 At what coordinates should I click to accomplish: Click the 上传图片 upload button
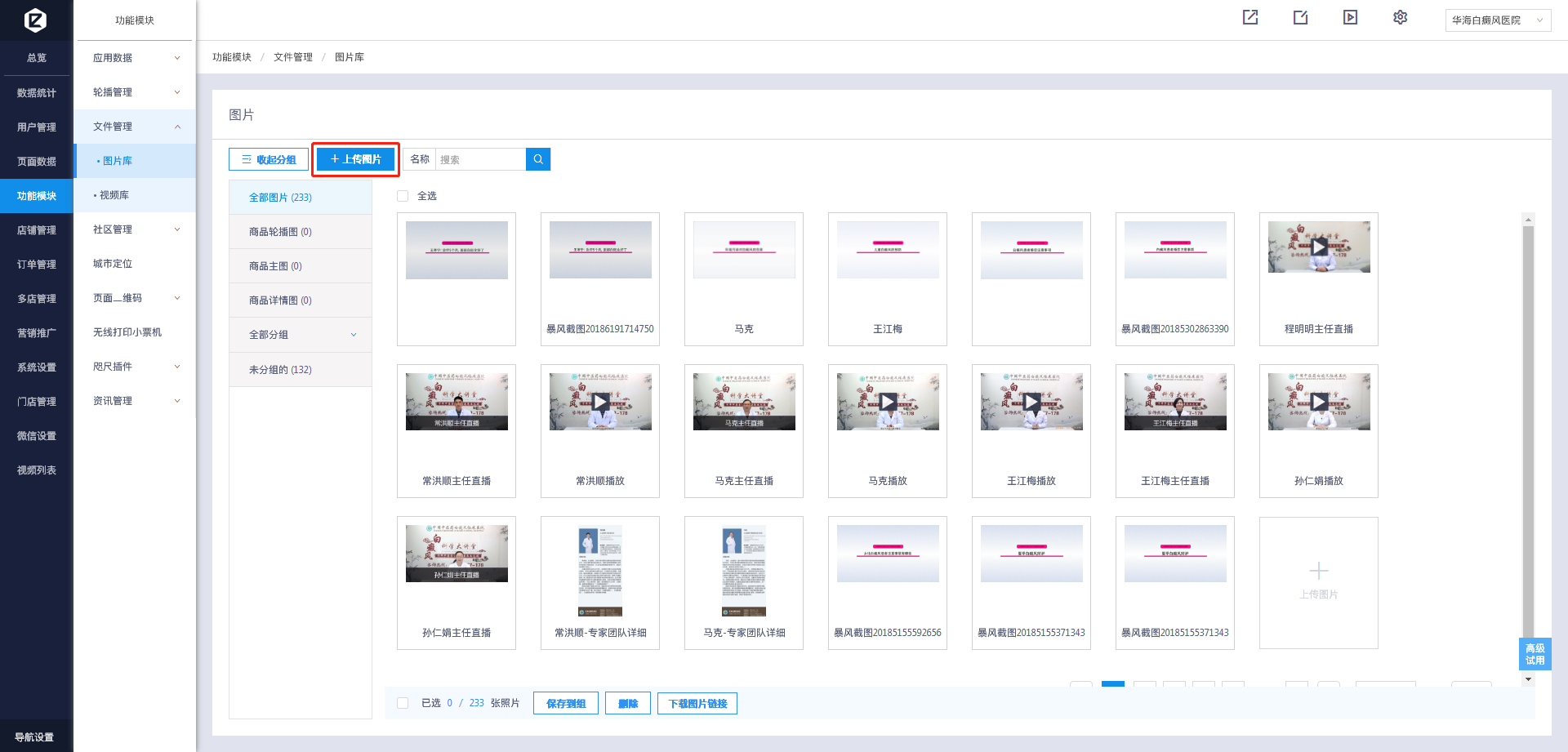coord(355,159)
